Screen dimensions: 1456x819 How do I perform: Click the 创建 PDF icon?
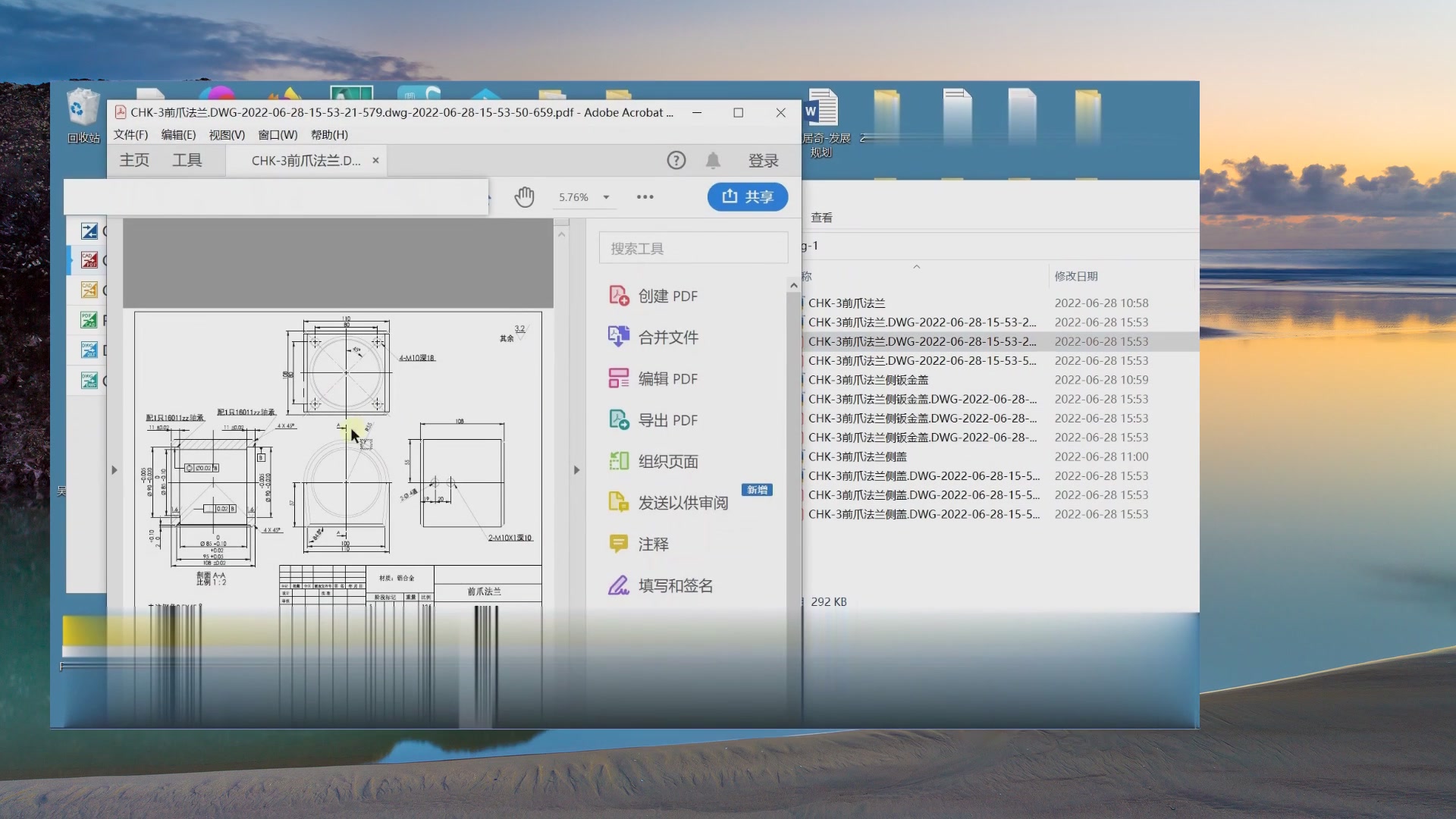(619, 296)
